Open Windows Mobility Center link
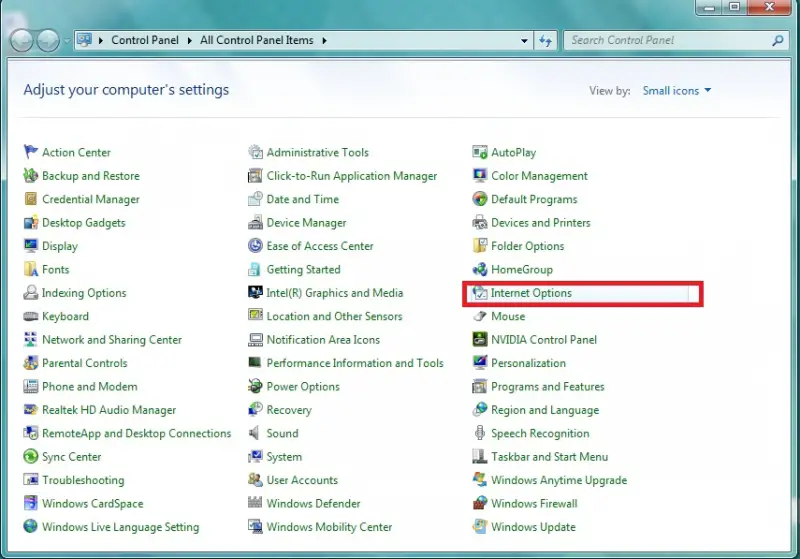The height and width of the screenshot is (559, 800). pyautogui.click(x=330, y=527)
